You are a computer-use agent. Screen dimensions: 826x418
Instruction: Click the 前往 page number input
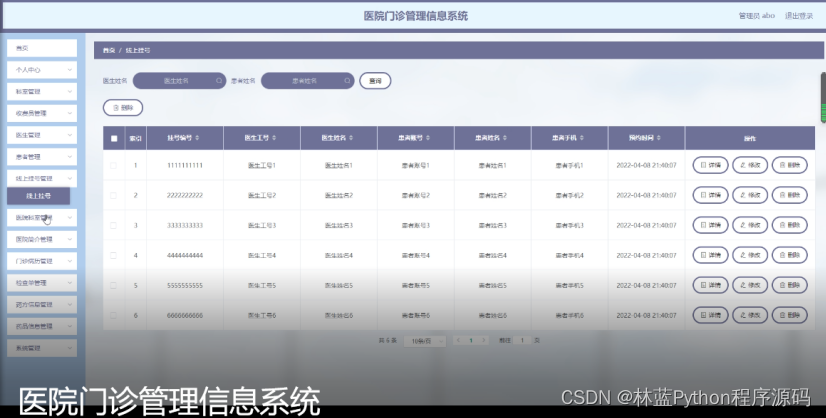click(x=522, y=341)
